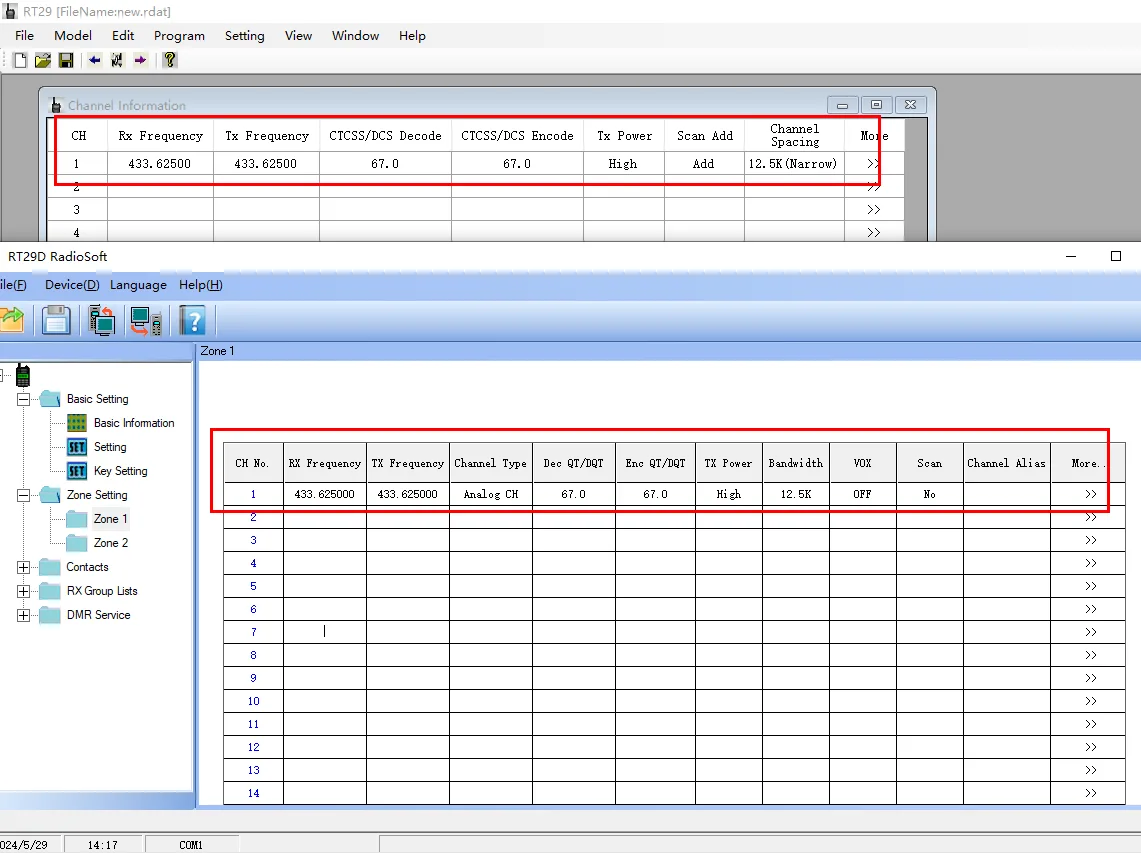This screenshot has height=853, width=1141.
Task: Click the Basic Information circuit board icon
Action: coord(76,423)
